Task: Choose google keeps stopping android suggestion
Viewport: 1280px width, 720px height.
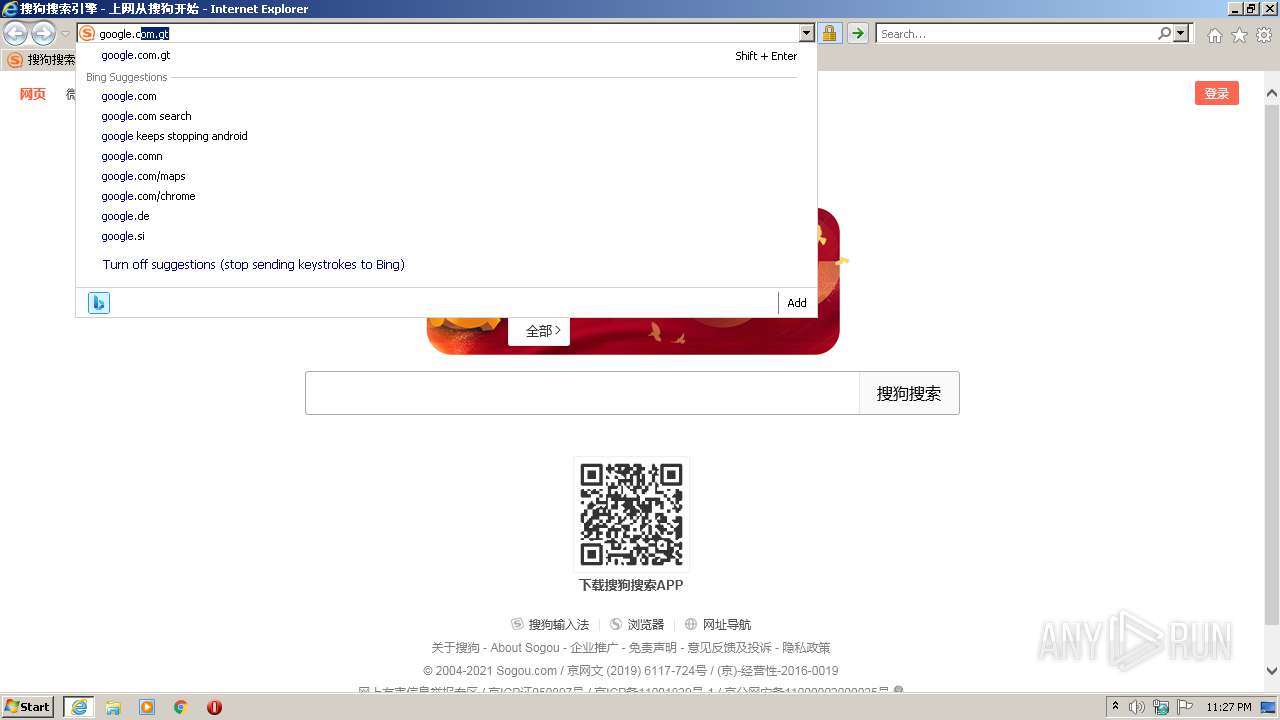Action: click(446, 136)
